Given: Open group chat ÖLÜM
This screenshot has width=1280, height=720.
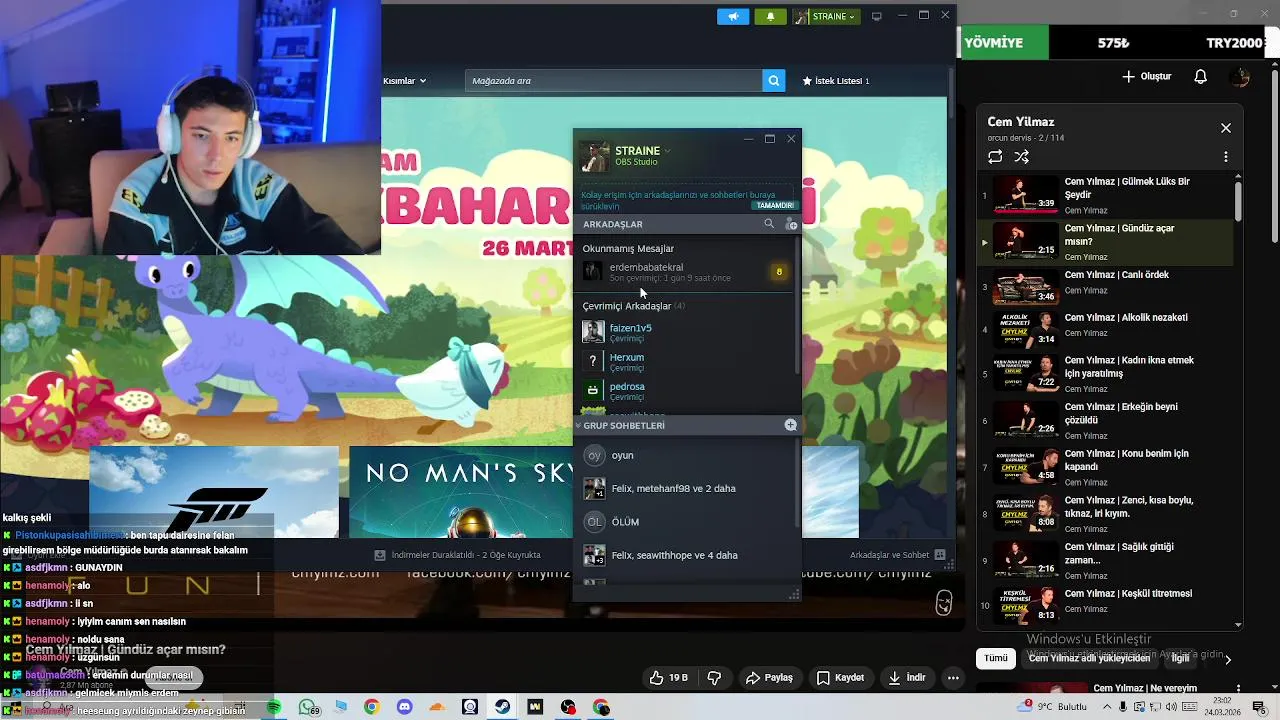Looking at the screenshot, I should [x=686, y=522].
